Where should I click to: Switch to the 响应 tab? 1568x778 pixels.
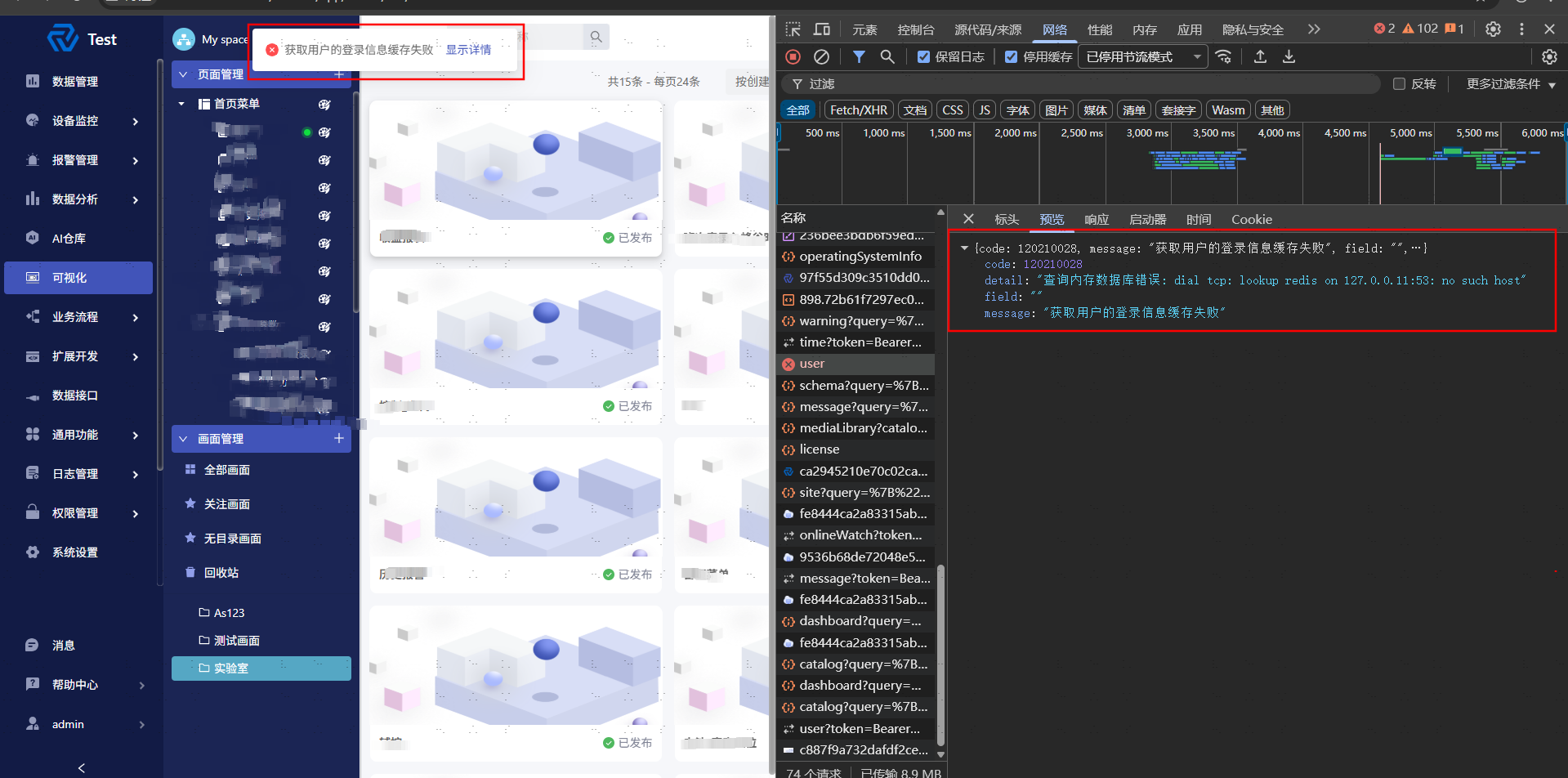(1097, 219)
